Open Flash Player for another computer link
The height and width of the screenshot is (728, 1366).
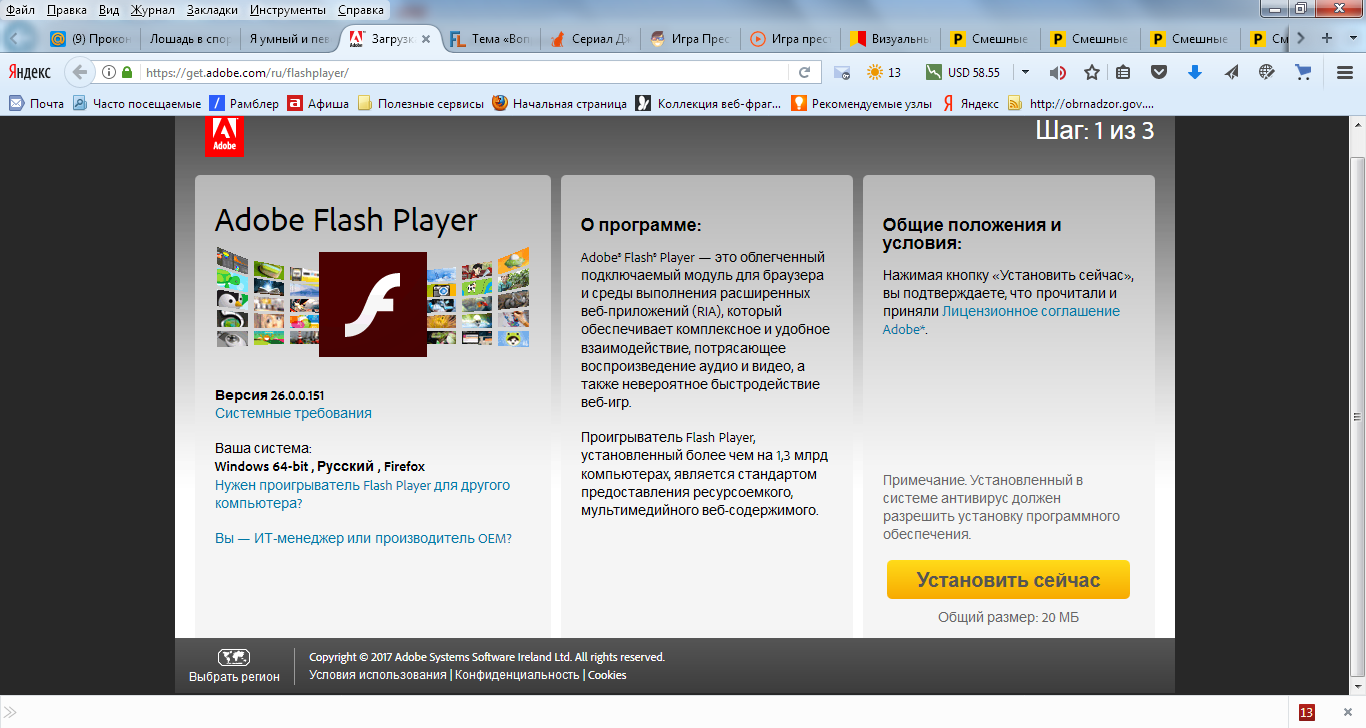point(362,494)
